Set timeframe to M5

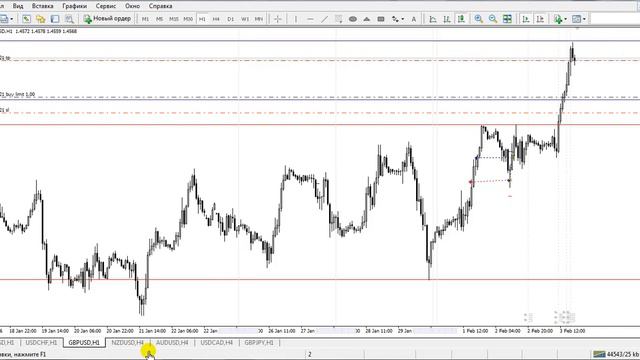(159, 19)
